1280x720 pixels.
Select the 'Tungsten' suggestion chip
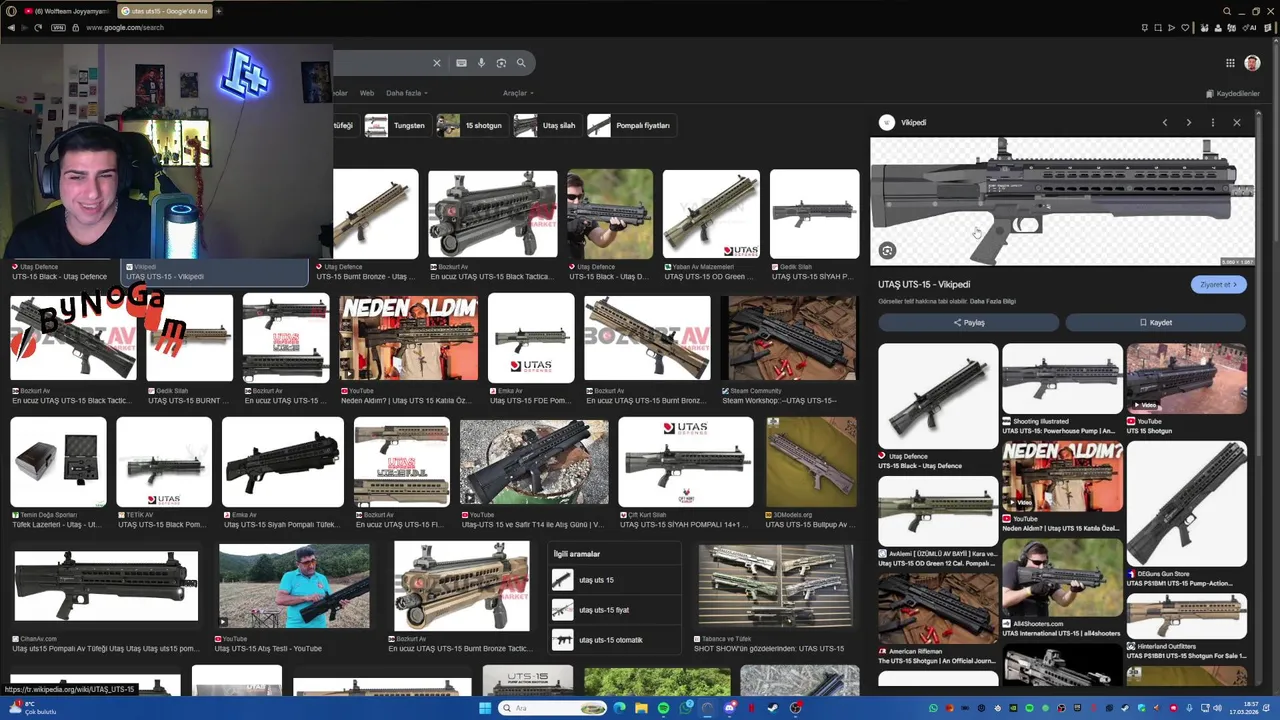tap(396, 125)
